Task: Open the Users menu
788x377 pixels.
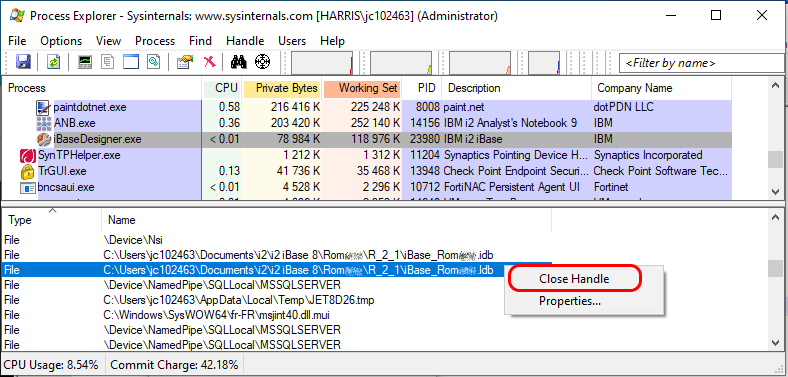Action: 292,41
